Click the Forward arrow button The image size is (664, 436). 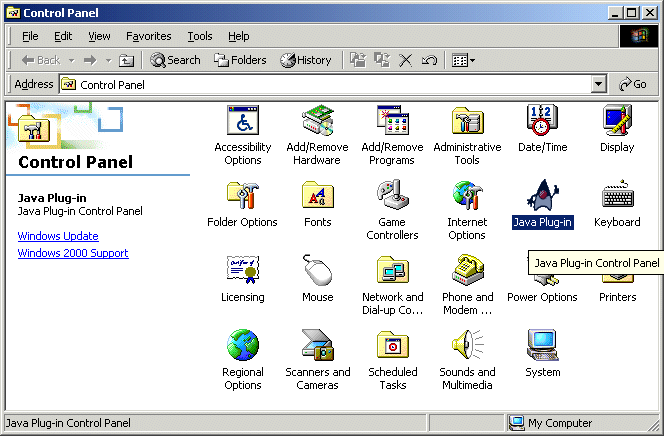tap(90, 61)
